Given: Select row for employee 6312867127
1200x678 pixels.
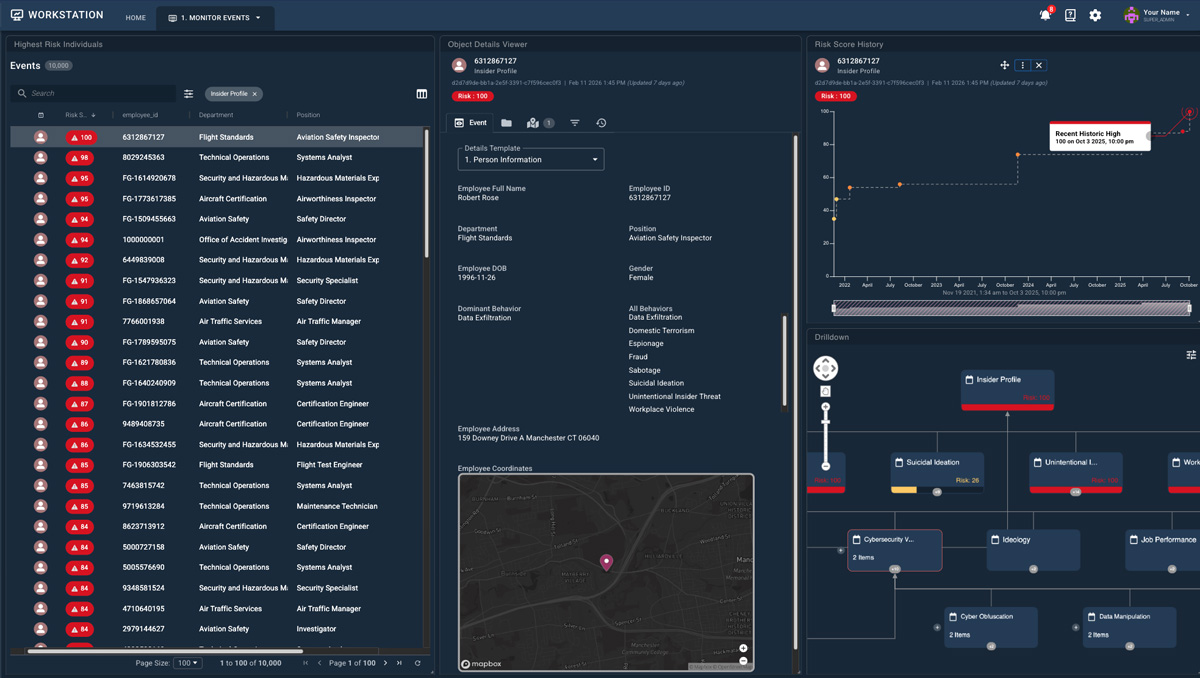Looking at the screenshot, I should pos(217,137).
